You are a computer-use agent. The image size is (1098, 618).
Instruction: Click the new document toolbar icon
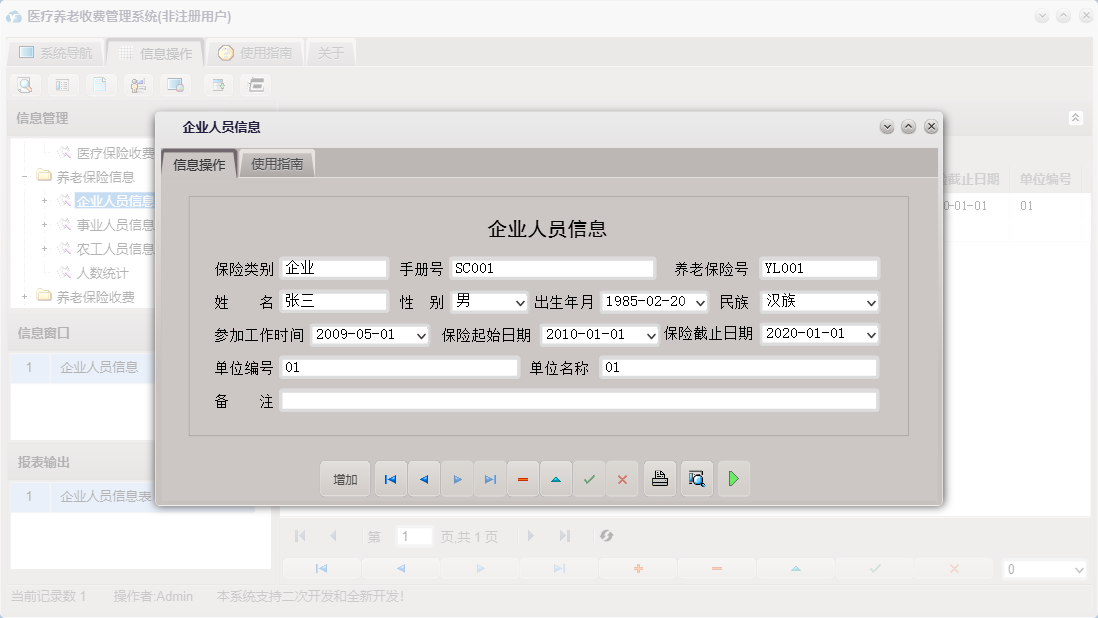tap(100, 84)
